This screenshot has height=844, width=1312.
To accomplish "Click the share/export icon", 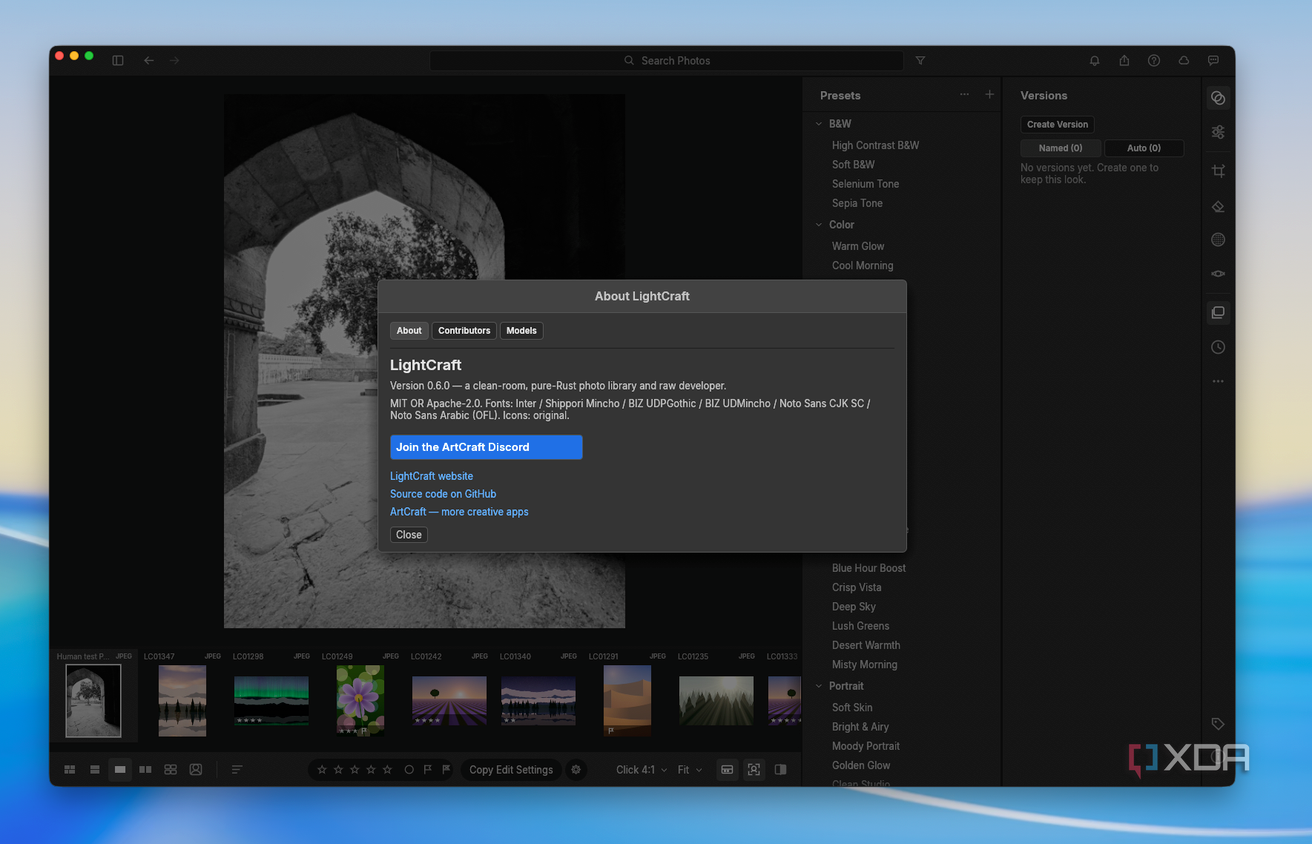I will click(x=1124, y=61).
